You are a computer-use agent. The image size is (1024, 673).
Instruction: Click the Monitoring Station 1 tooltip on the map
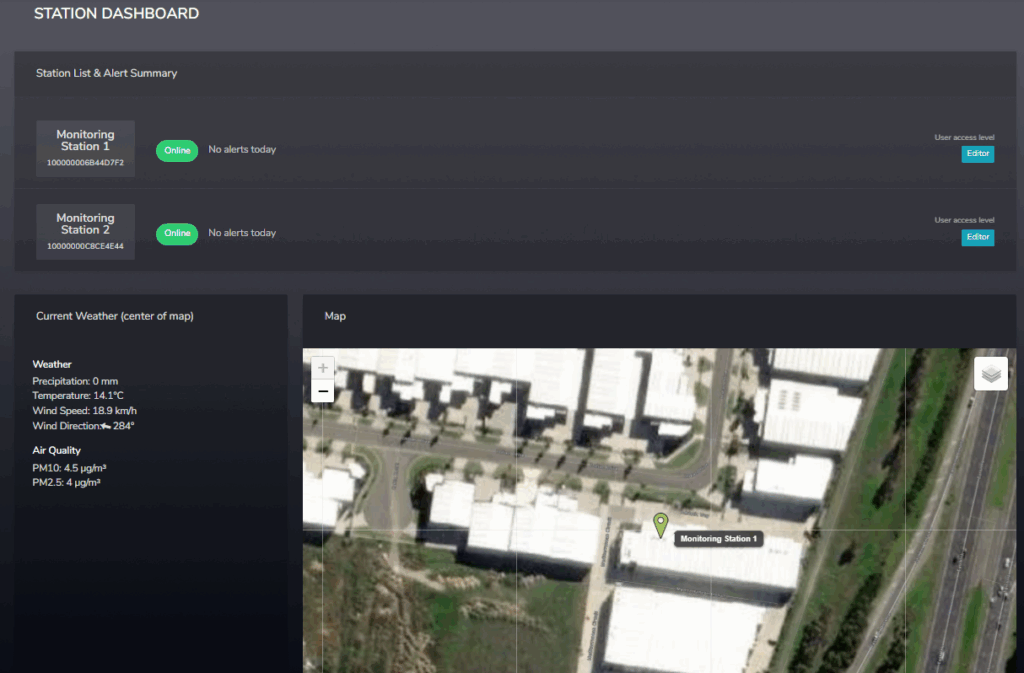[x=718, y=538]
